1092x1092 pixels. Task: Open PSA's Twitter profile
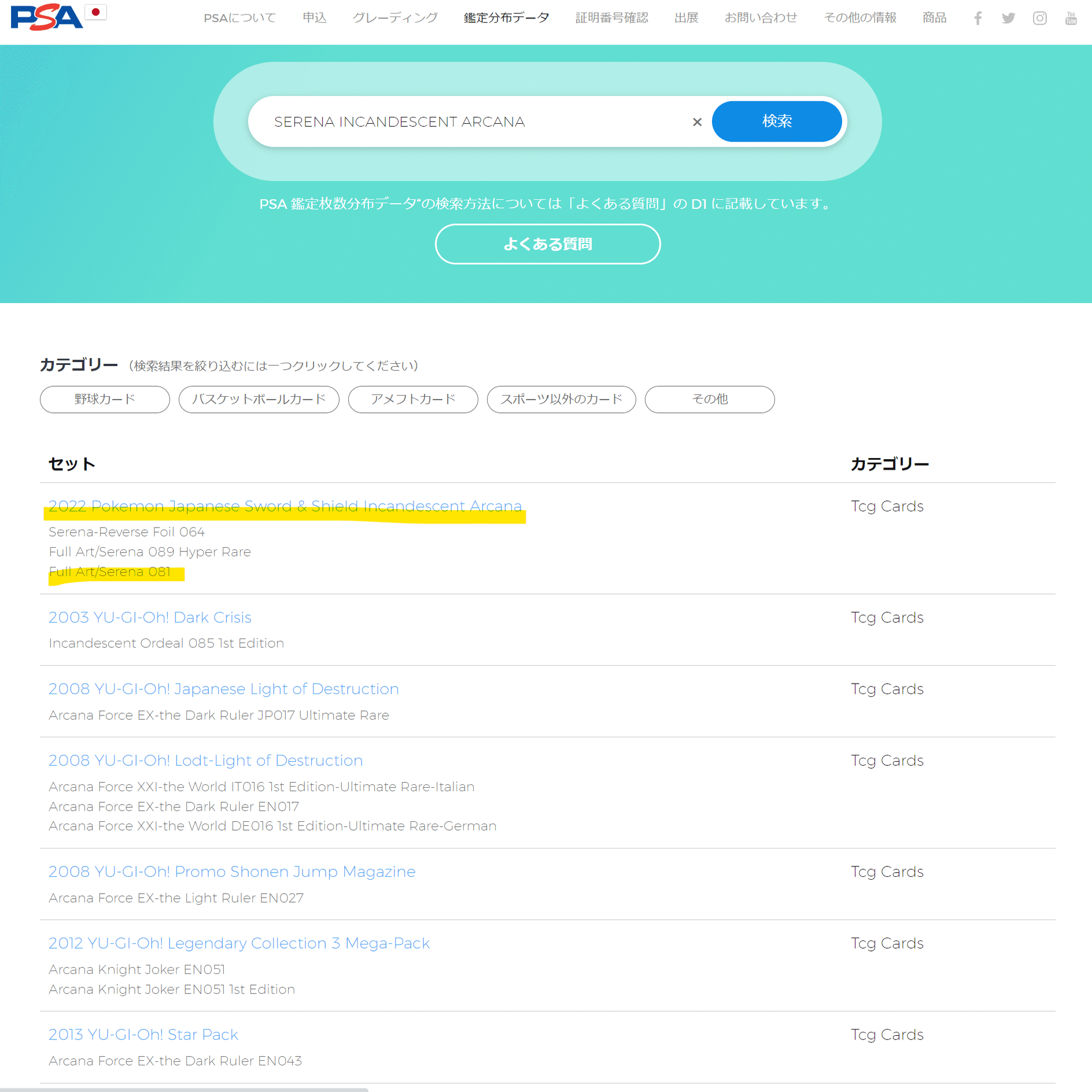[1009, 18]
